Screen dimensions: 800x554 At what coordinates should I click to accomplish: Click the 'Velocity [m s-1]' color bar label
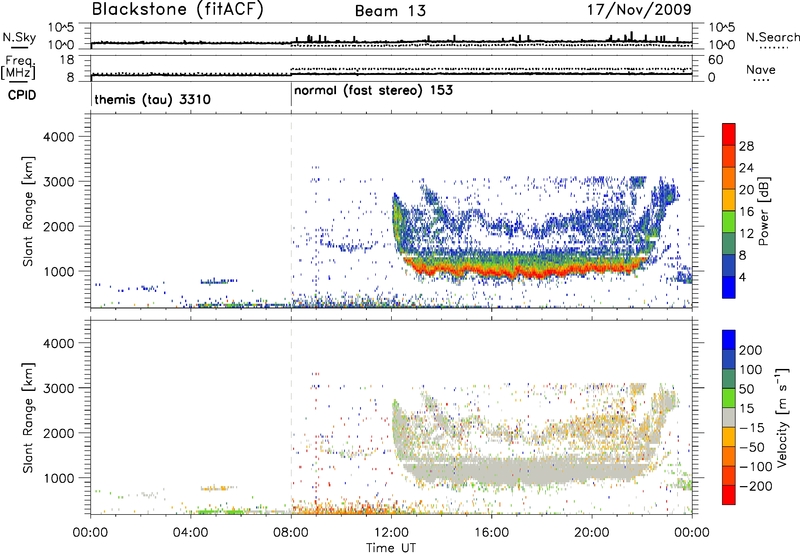[782, 417]
